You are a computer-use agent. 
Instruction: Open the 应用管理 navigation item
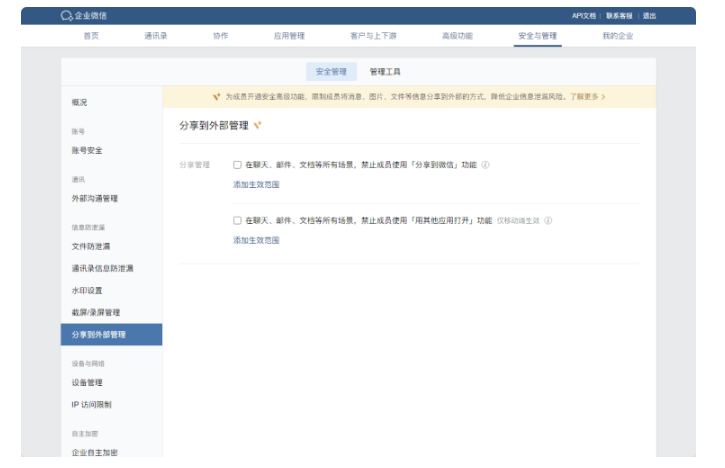click(x=289, y=36)
